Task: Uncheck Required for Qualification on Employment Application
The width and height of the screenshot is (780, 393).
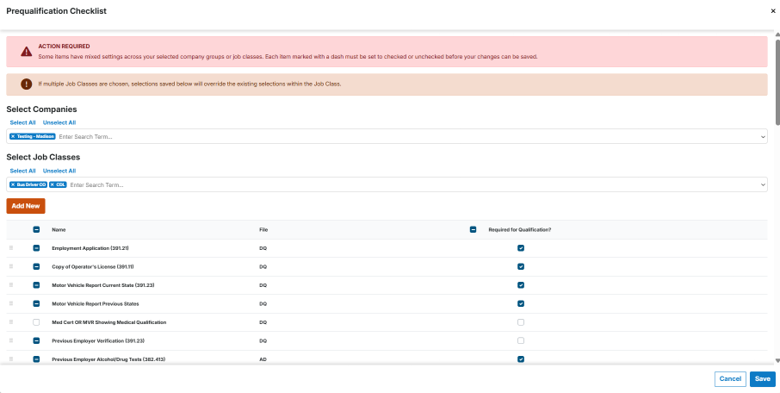Action: 521,248
